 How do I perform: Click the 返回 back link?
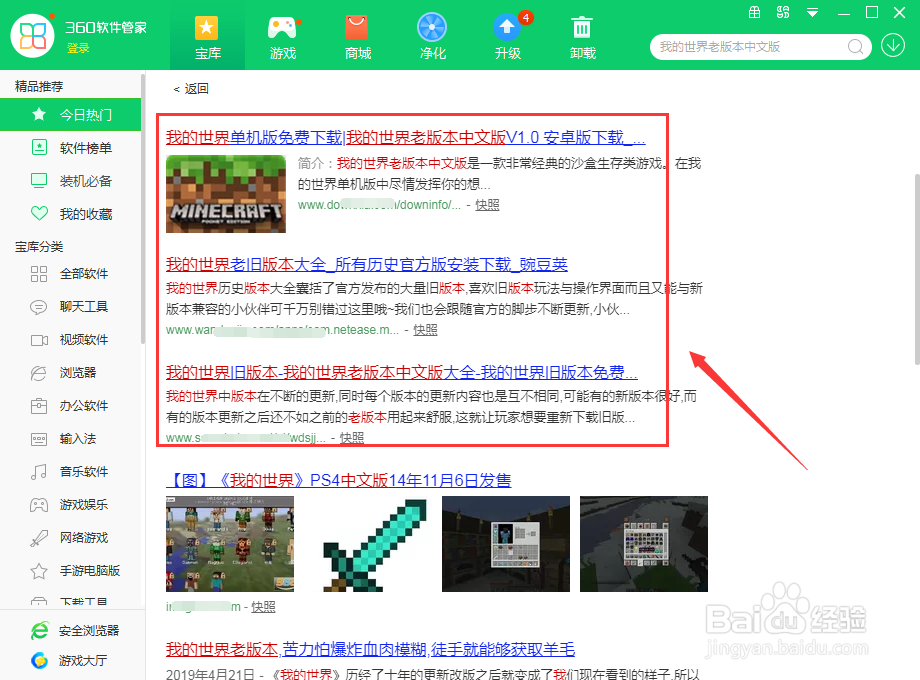[191, 89]
